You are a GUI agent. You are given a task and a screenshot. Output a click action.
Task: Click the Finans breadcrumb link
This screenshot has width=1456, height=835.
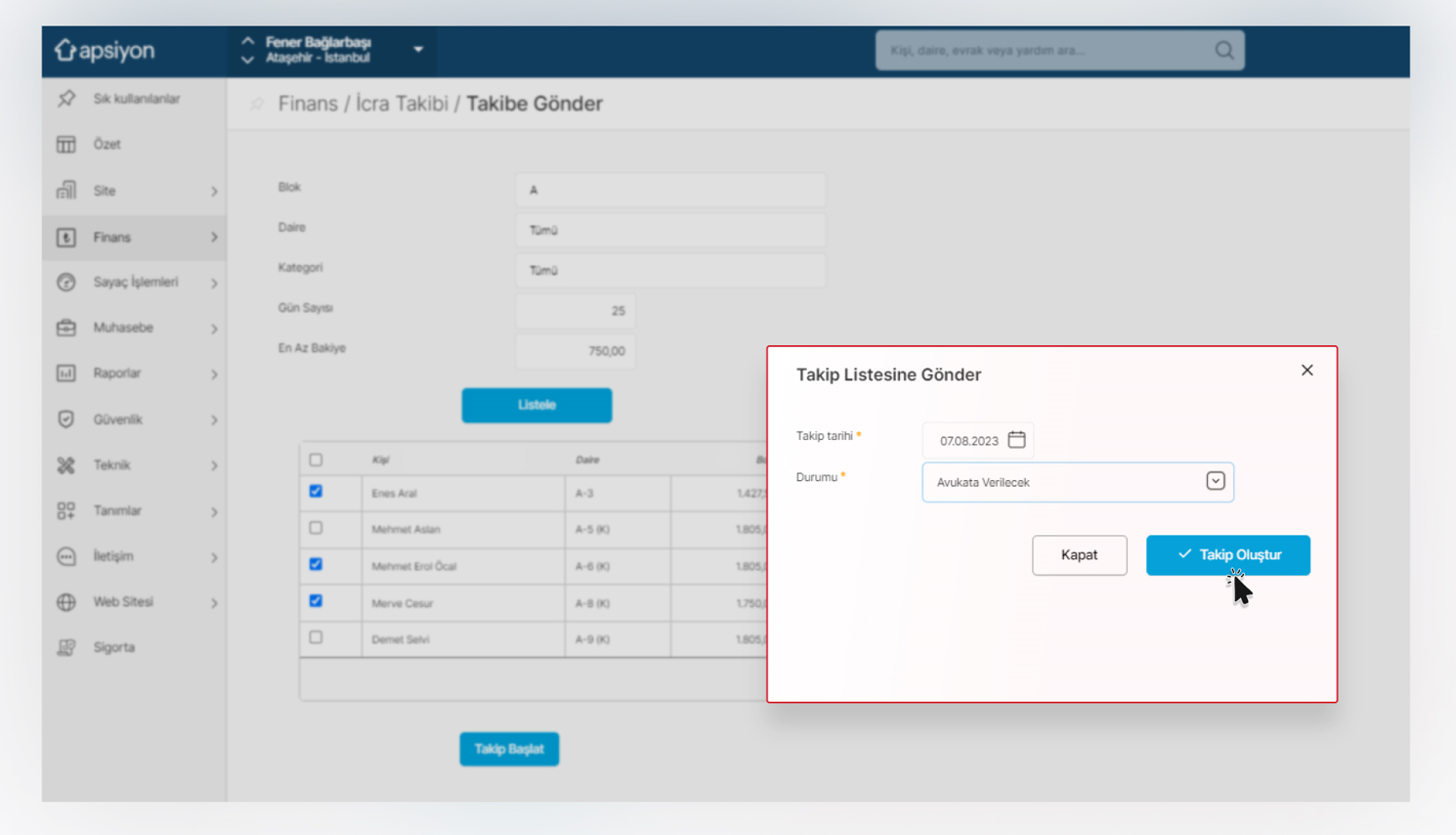pyautogui.click(x=308, y=104)
